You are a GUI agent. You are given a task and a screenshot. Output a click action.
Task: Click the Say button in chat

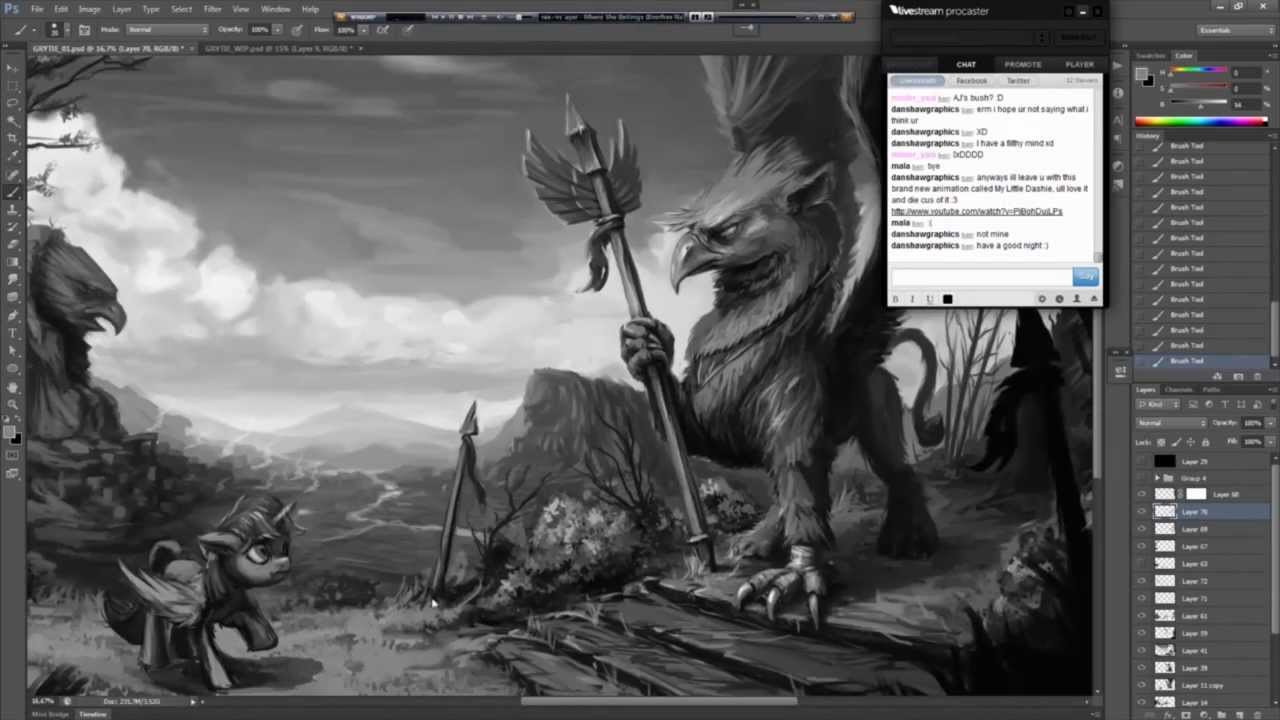pyautogui.click(x=1085, y=276)
